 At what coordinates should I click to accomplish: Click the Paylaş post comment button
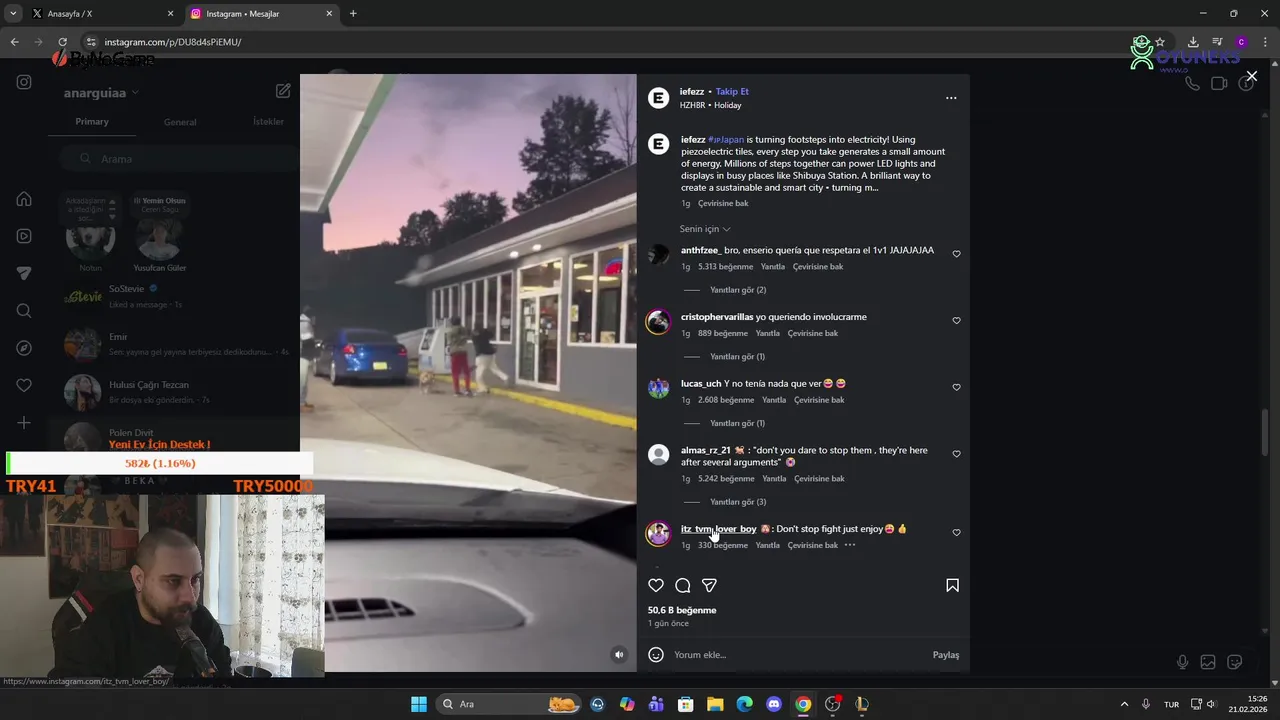point(946,655)
